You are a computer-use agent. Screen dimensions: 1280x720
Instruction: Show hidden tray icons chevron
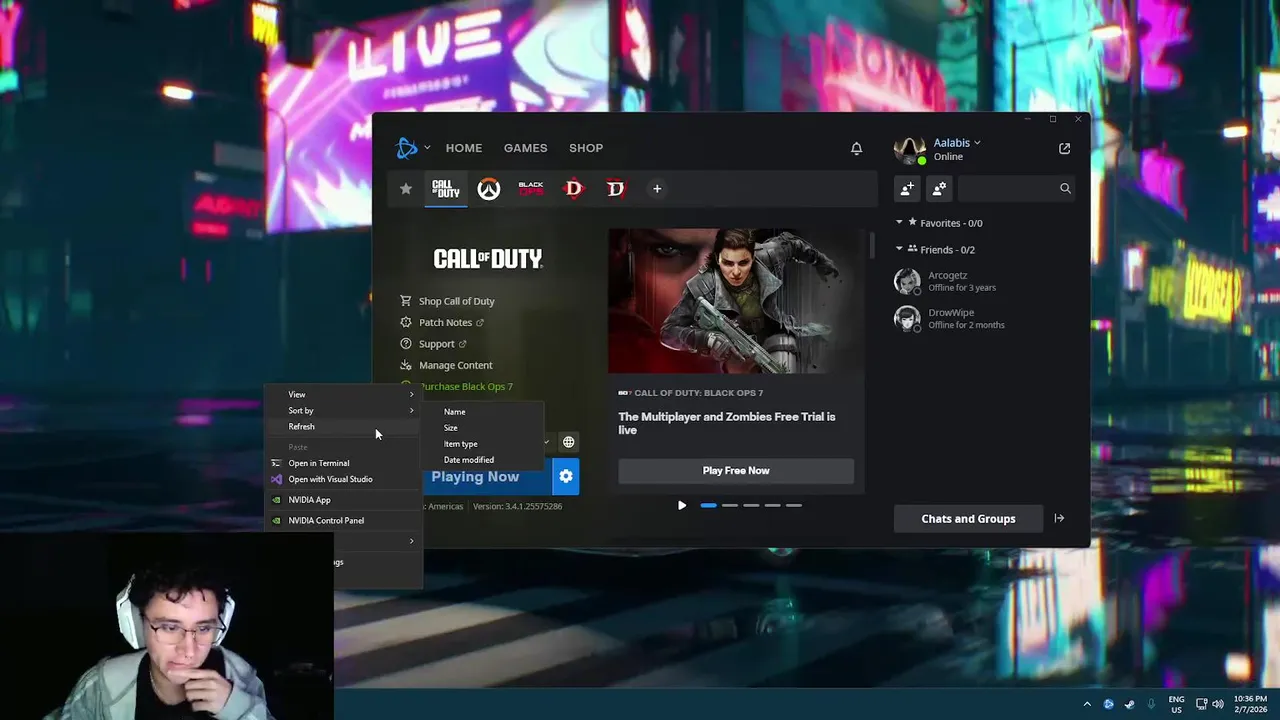coord(1087,704)
